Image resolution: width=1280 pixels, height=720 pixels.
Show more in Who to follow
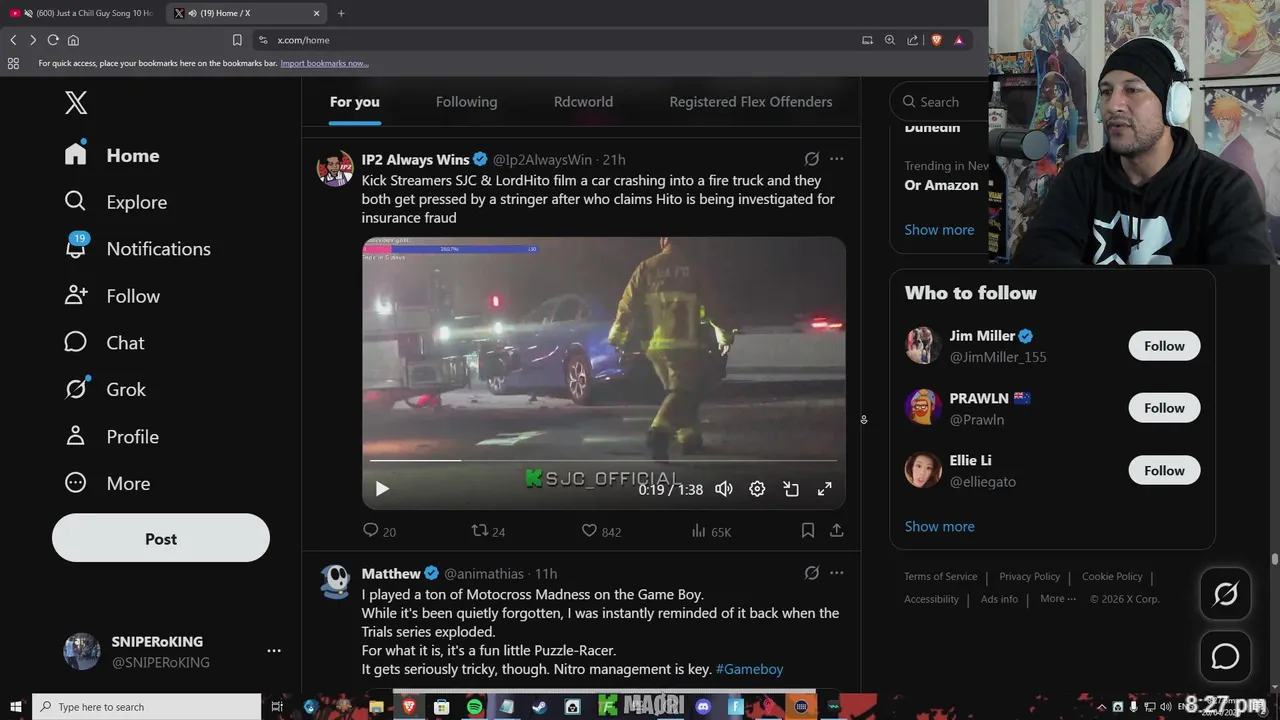939,526
